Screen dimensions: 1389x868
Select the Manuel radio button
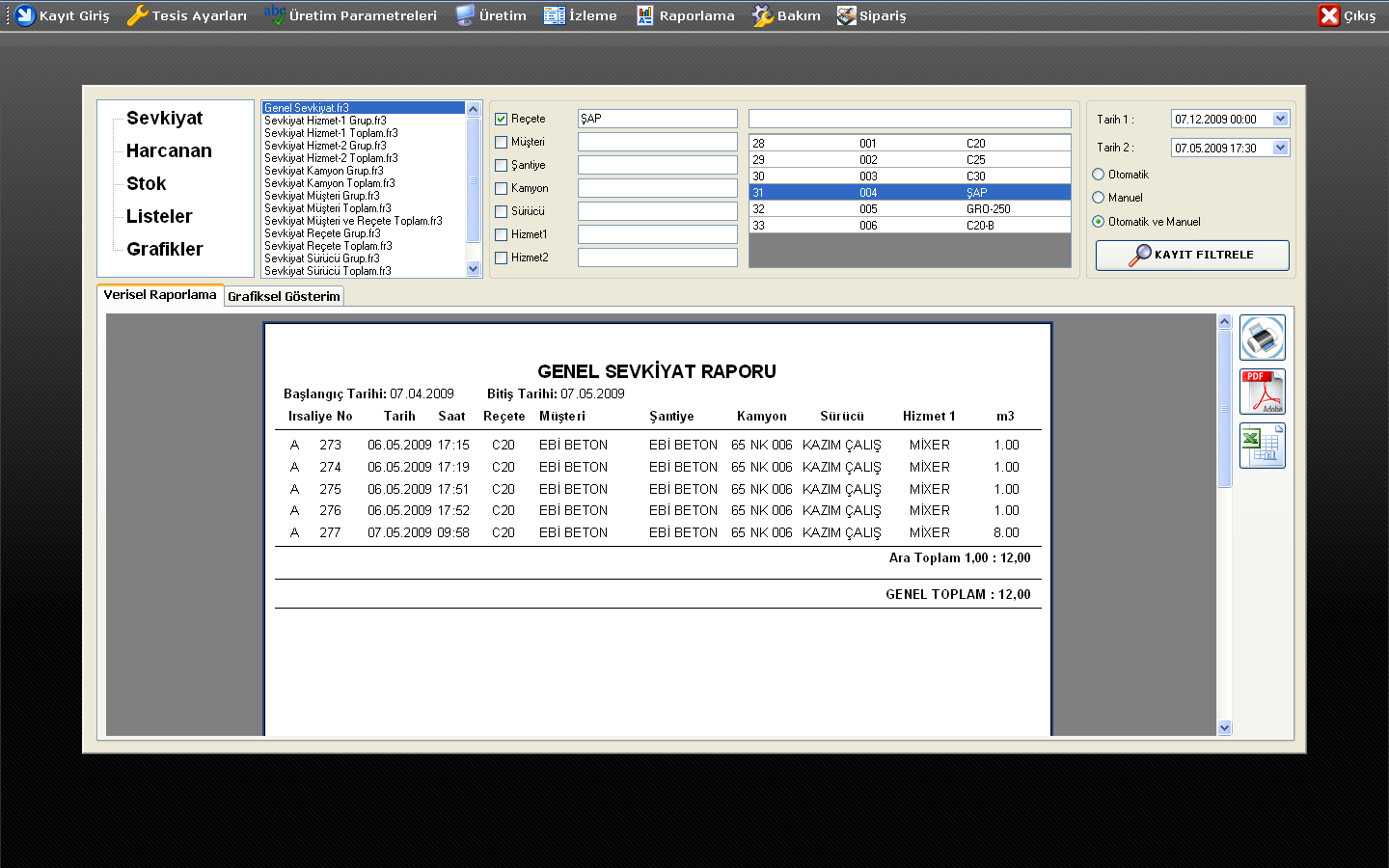[1099, 198]
